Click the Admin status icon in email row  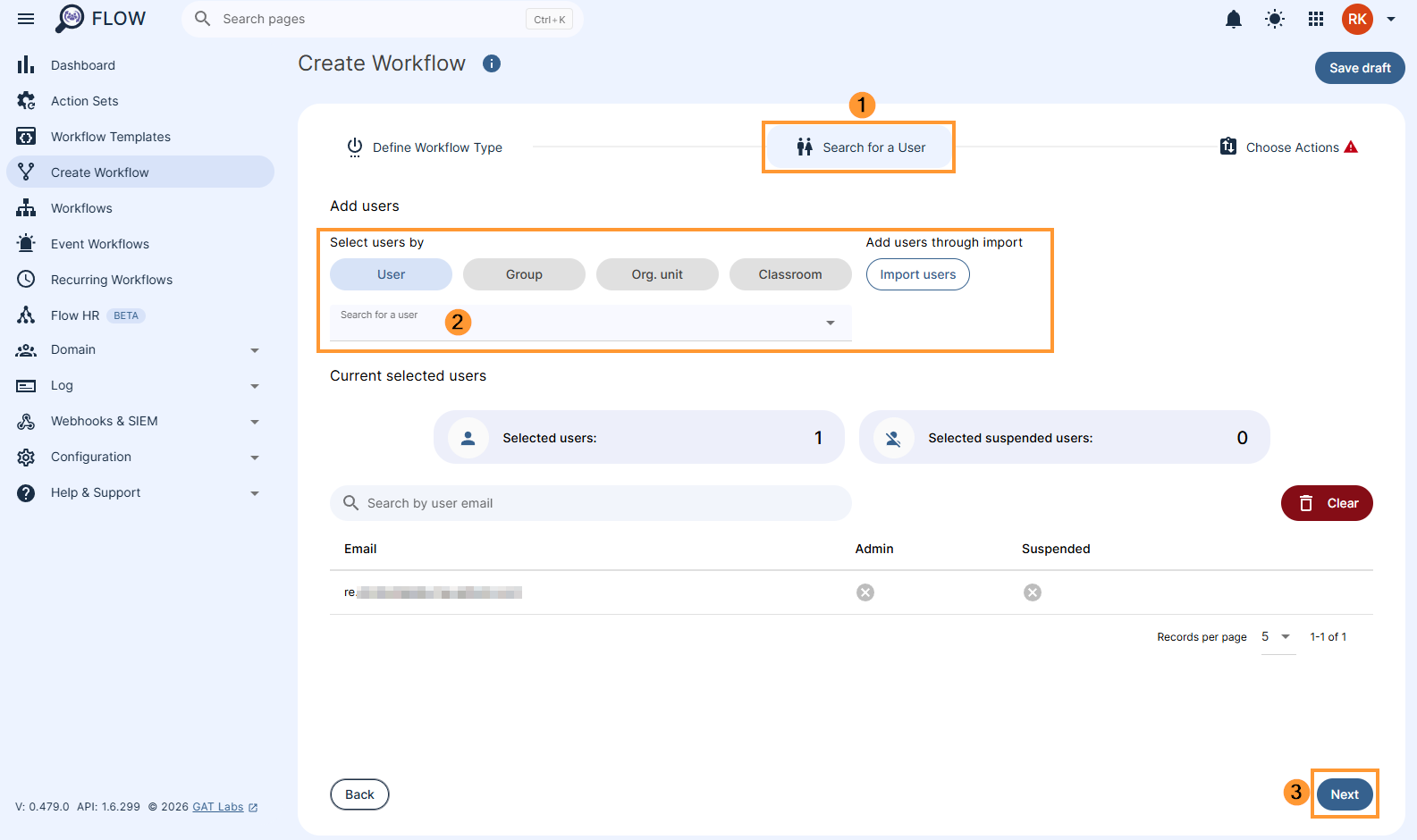[x=865, y=592]
